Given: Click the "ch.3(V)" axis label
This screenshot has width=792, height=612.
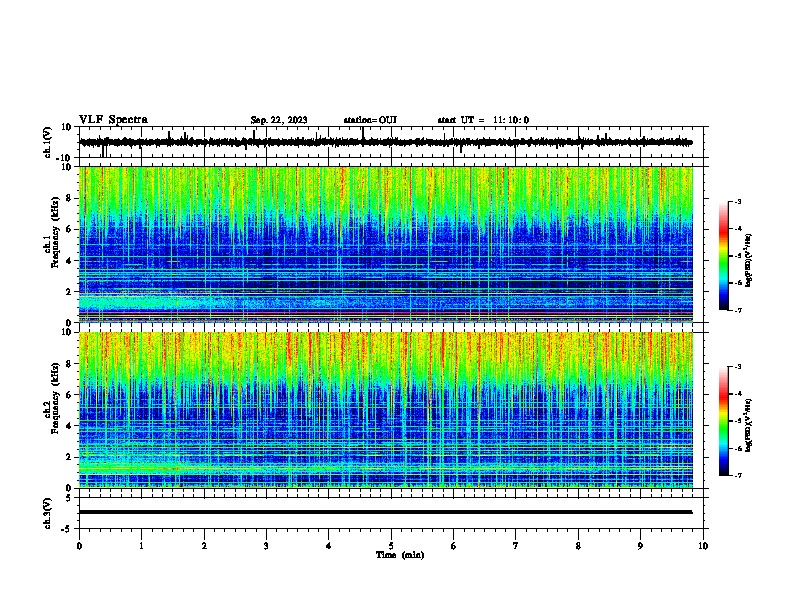Looking at the screenshot, I should point(48,513).
